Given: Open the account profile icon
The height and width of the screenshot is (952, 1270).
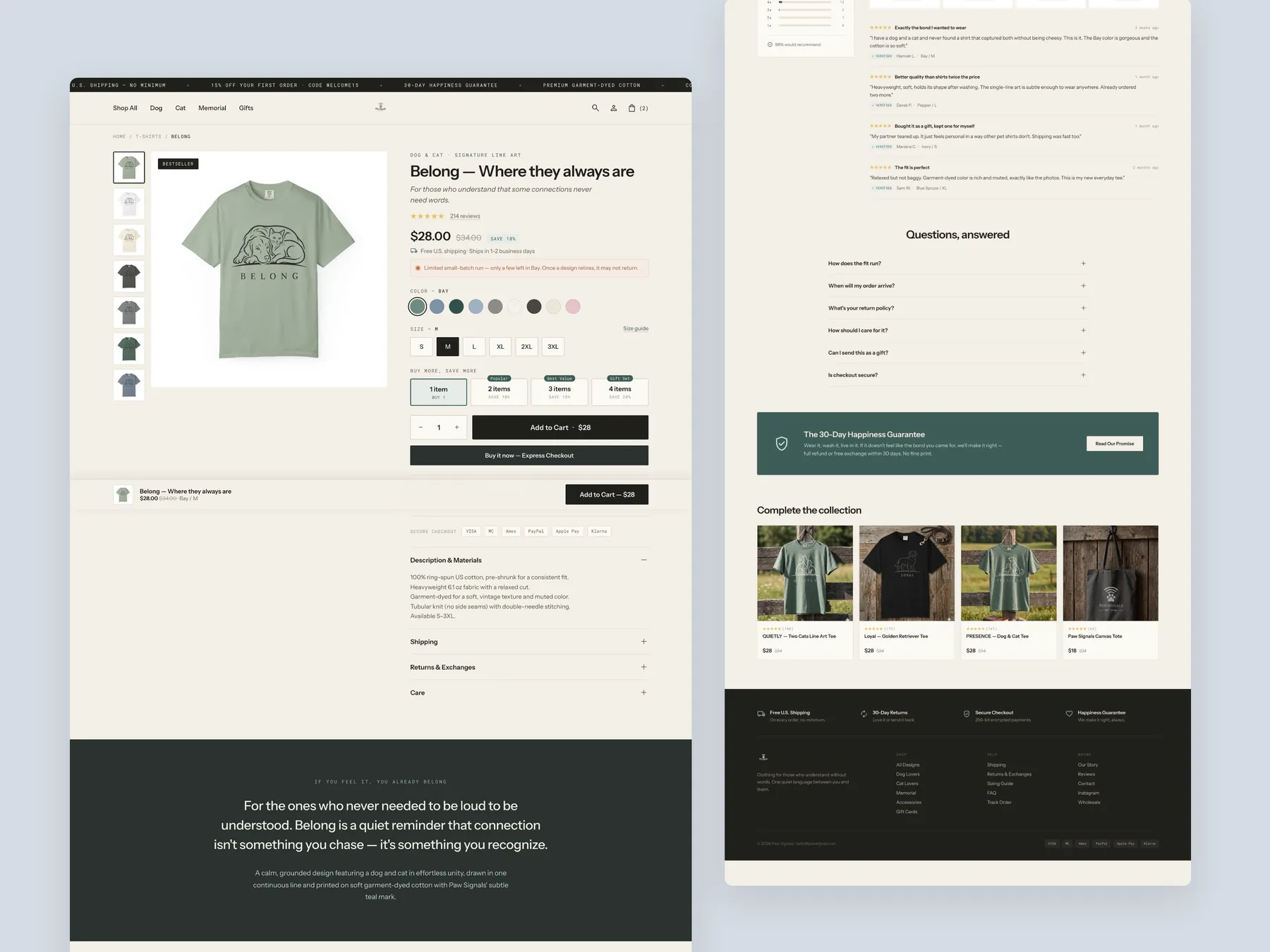Looking at the screenshot, I should (x=614, y=108).
